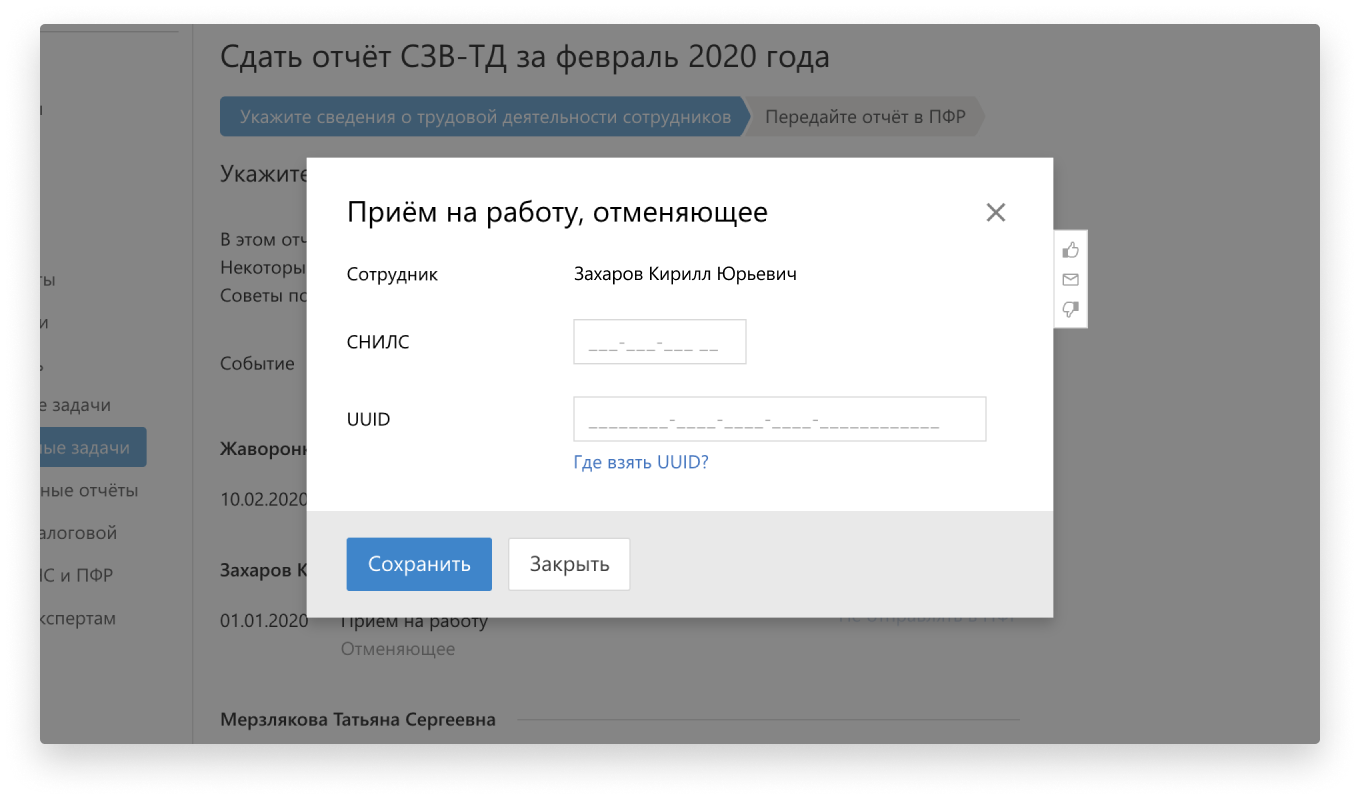
Task: Click the Отменяющее label under Приём на работу
Action: point(398,650)
